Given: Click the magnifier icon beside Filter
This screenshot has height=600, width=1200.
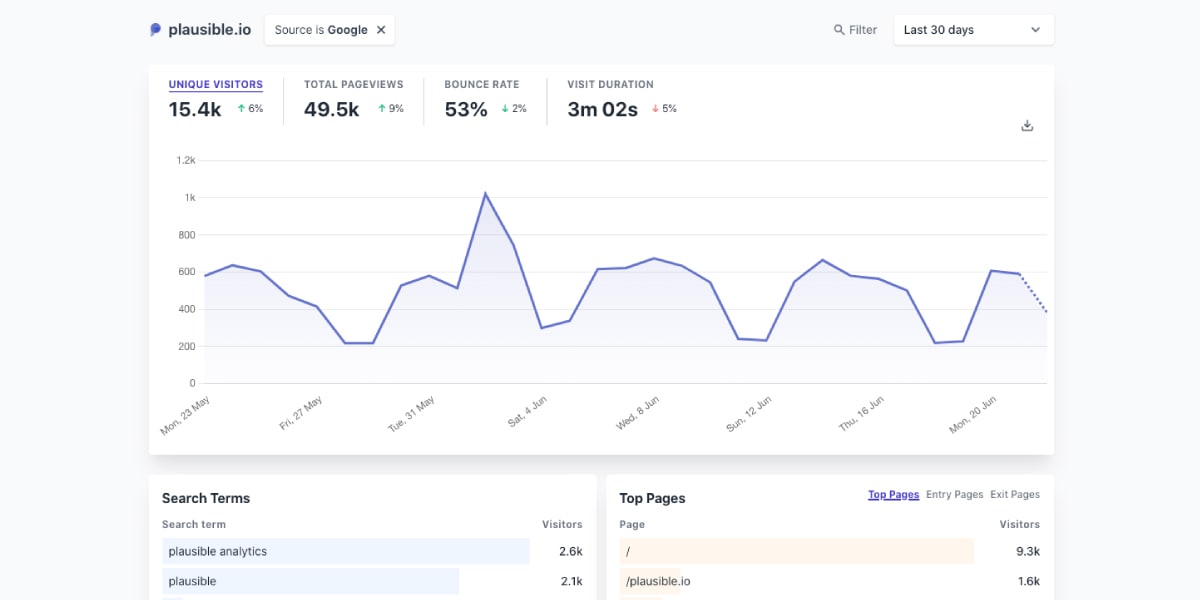Looking at the screenshot, I should click(839, 30).
